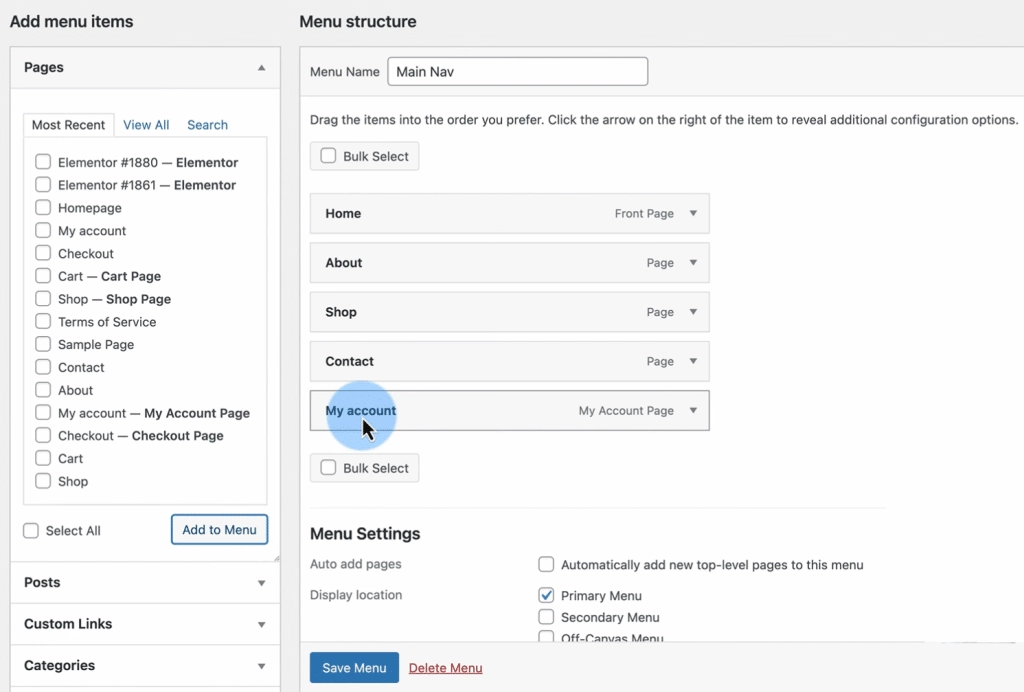The width and height of the screenshot is (1024, 692).
Task: Open the Categories panel
Action: coord(261,666)
